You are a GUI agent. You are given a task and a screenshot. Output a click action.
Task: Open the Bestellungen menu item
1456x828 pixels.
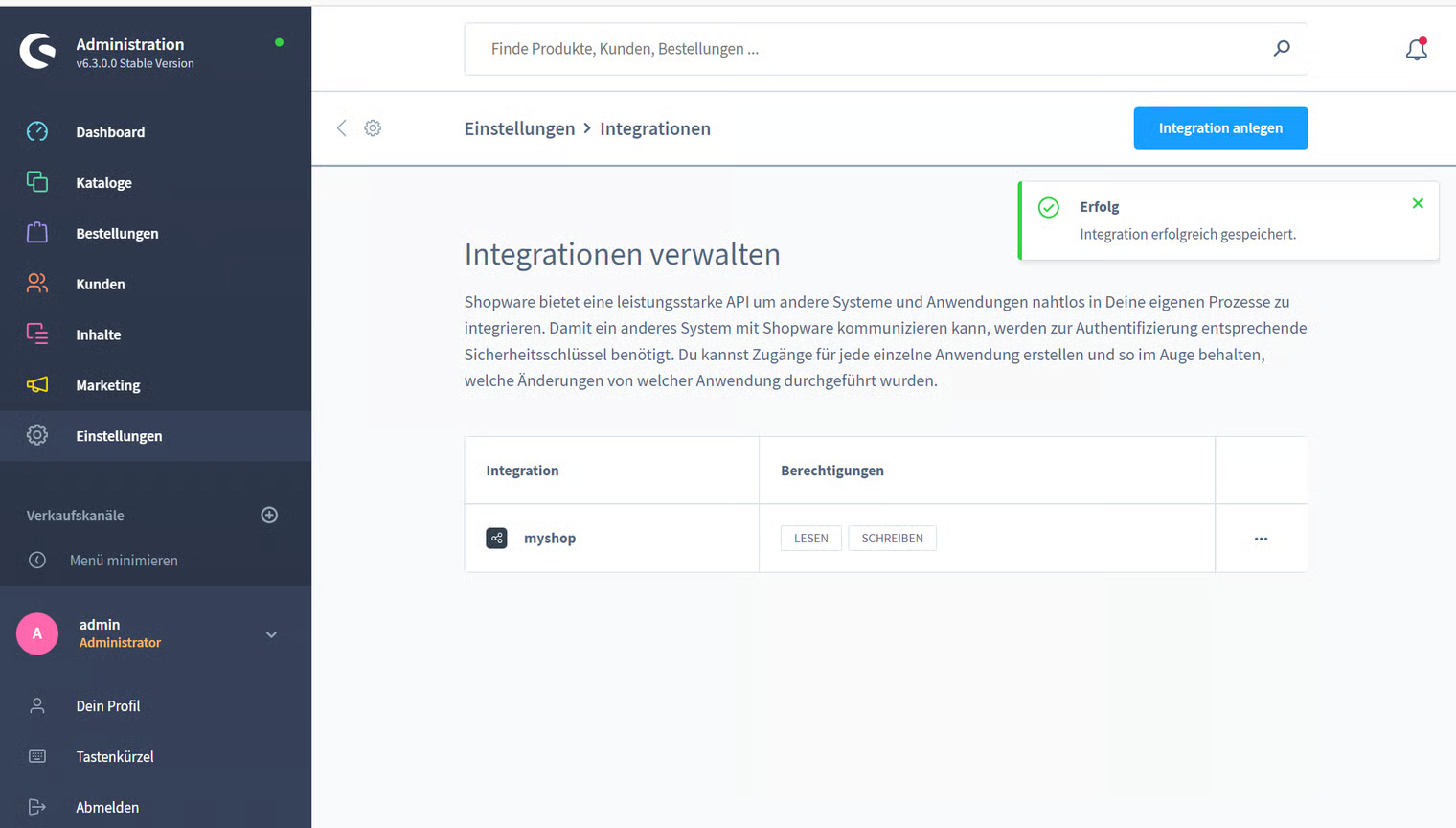(x=117, y=234)
